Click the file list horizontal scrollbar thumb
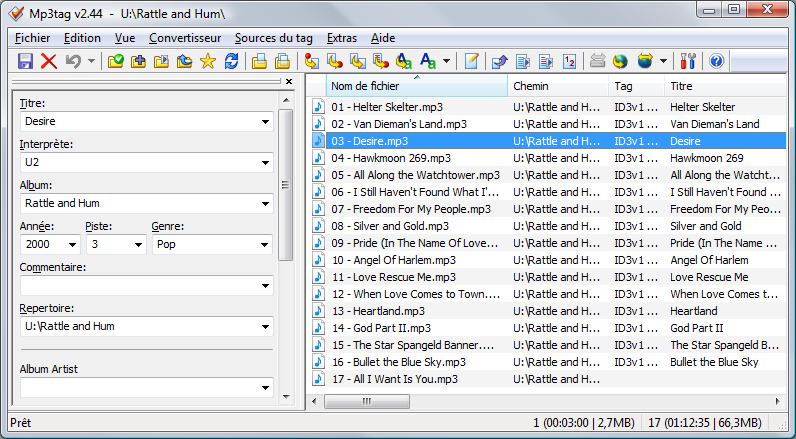This screenshot has height=439, width=796. click(x=367, y=401)
